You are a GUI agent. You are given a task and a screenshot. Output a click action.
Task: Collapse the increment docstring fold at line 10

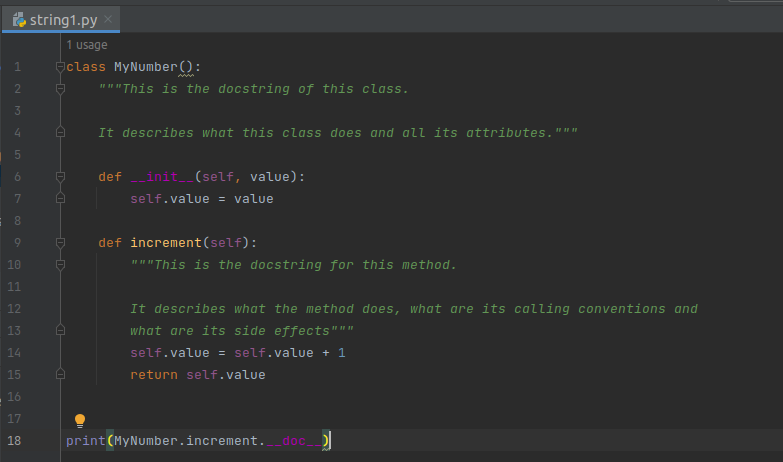click(x=60, y=265)
